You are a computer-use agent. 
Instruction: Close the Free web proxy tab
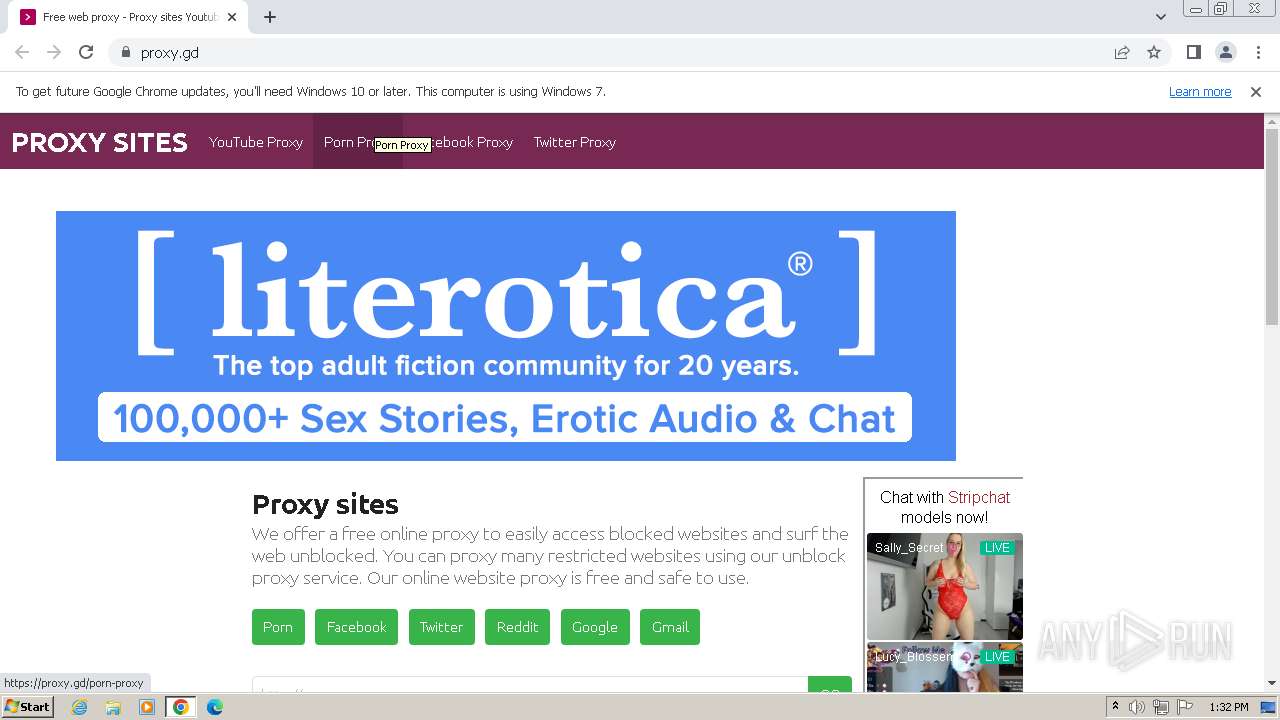pos(233,17)
